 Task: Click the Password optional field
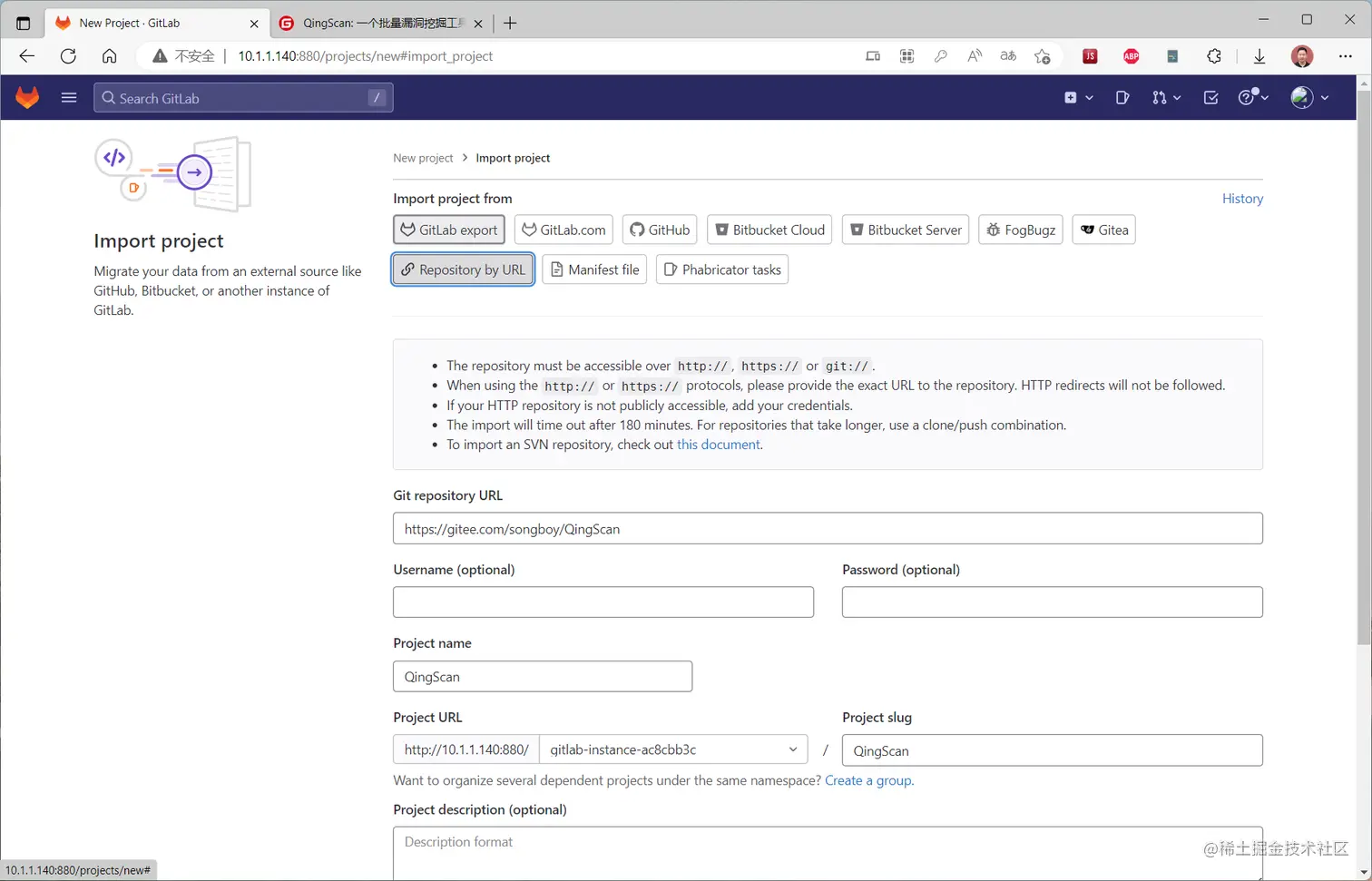1053,602
